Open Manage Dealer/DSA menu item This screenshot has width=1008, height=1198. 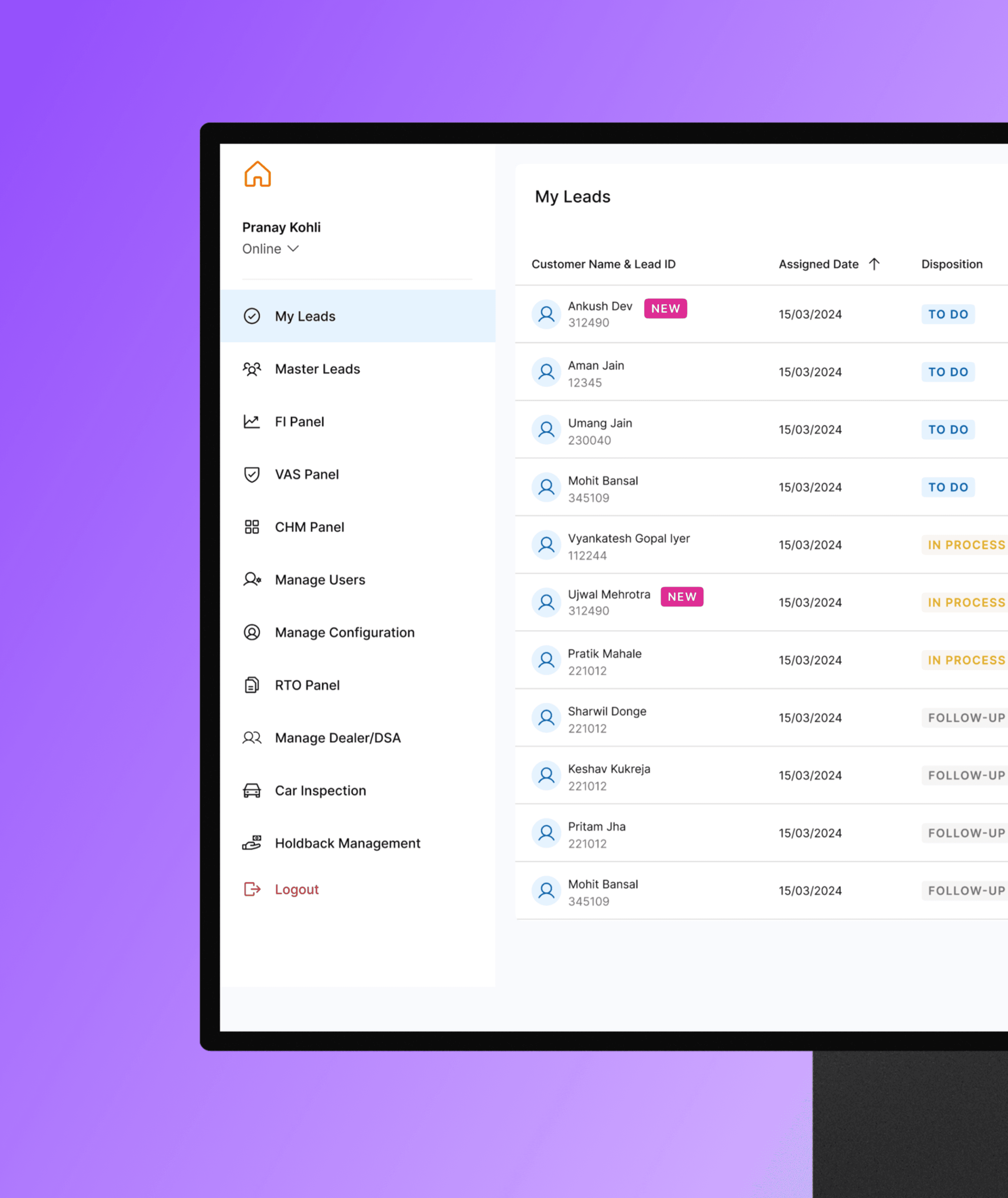(x=337, y=738)
